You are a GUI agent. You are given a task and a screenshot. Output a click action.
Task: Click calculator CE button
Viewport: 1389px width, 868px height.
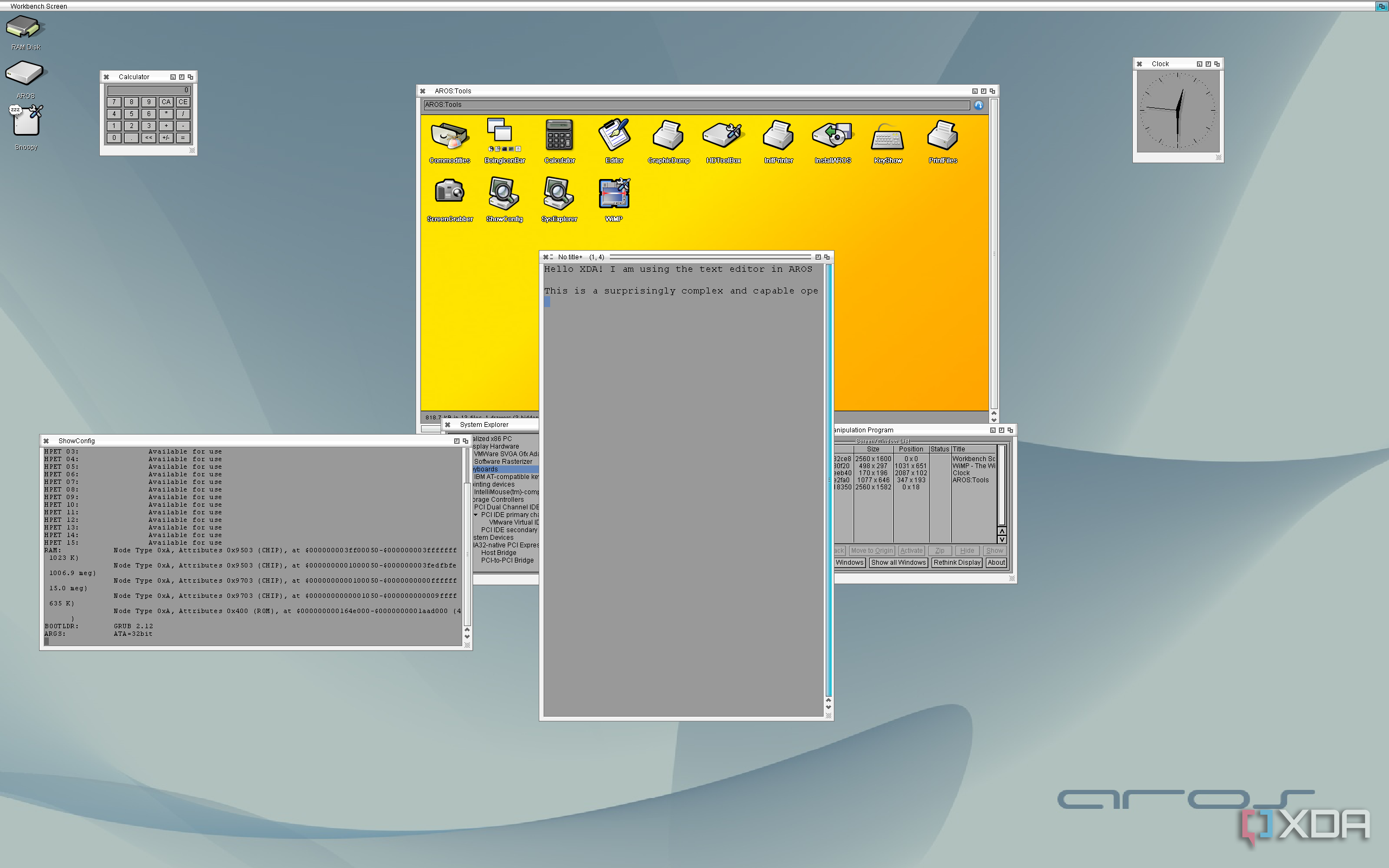(183, 102)
